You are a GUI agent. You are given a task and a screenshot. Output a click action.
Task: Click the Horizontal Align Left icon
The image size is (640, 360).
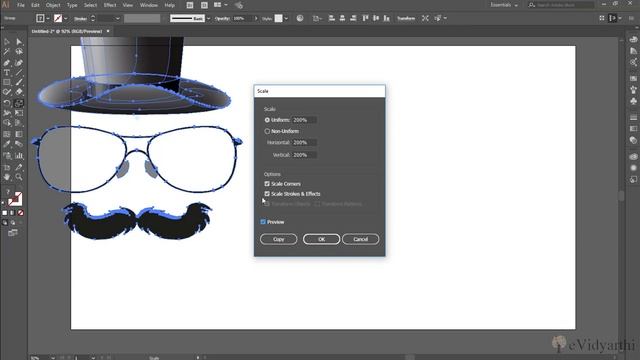[x=331, y=18]
